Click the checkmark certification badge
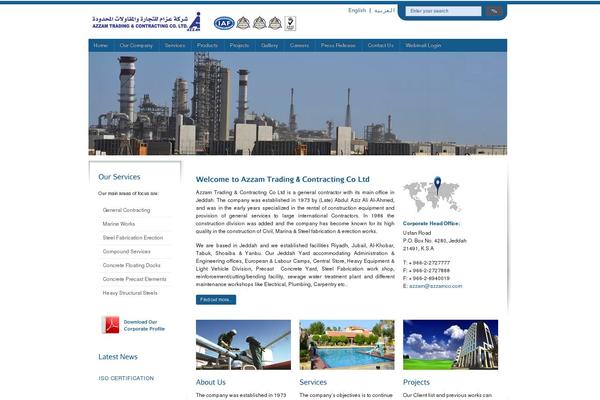This screenshot has height=400, width=600. pyautogui.click(x=290, y=23)
